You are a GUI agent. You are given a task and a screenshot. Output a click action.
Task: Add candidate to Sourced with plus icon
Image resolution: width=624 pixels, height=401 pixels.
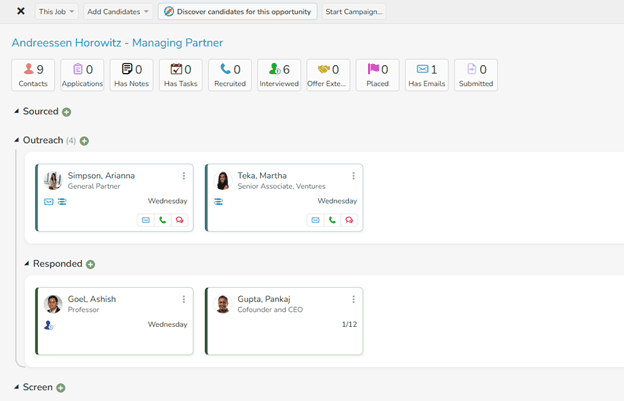pos(66,112)
